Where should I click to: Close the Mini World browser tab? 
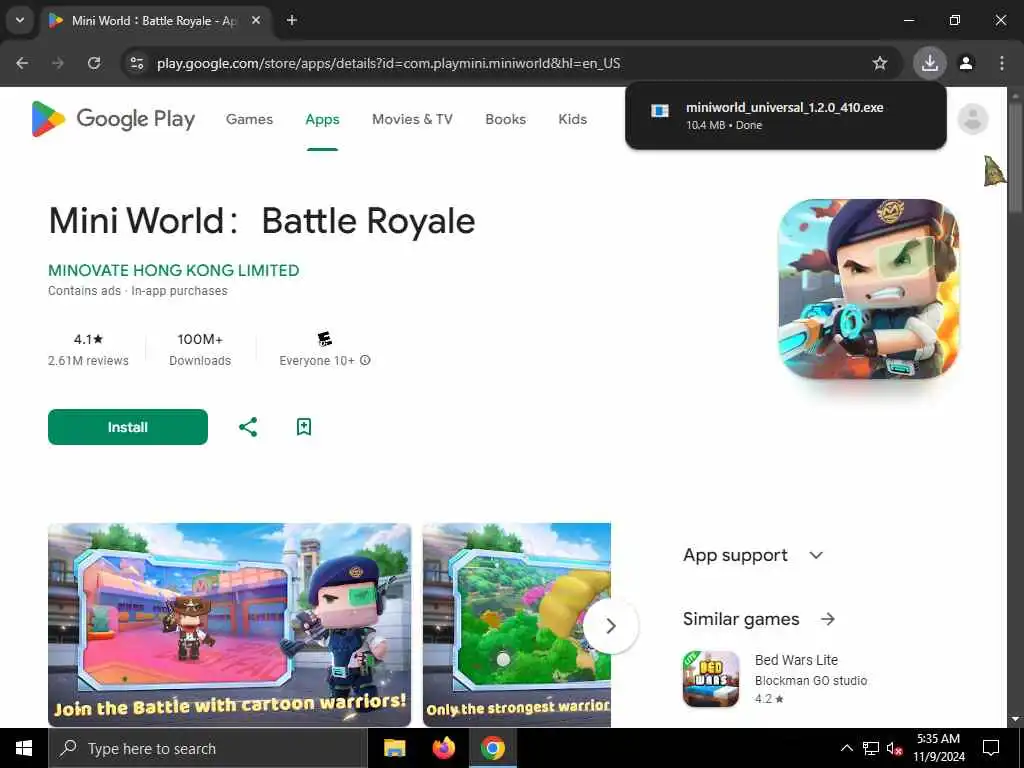click(256, 20)
